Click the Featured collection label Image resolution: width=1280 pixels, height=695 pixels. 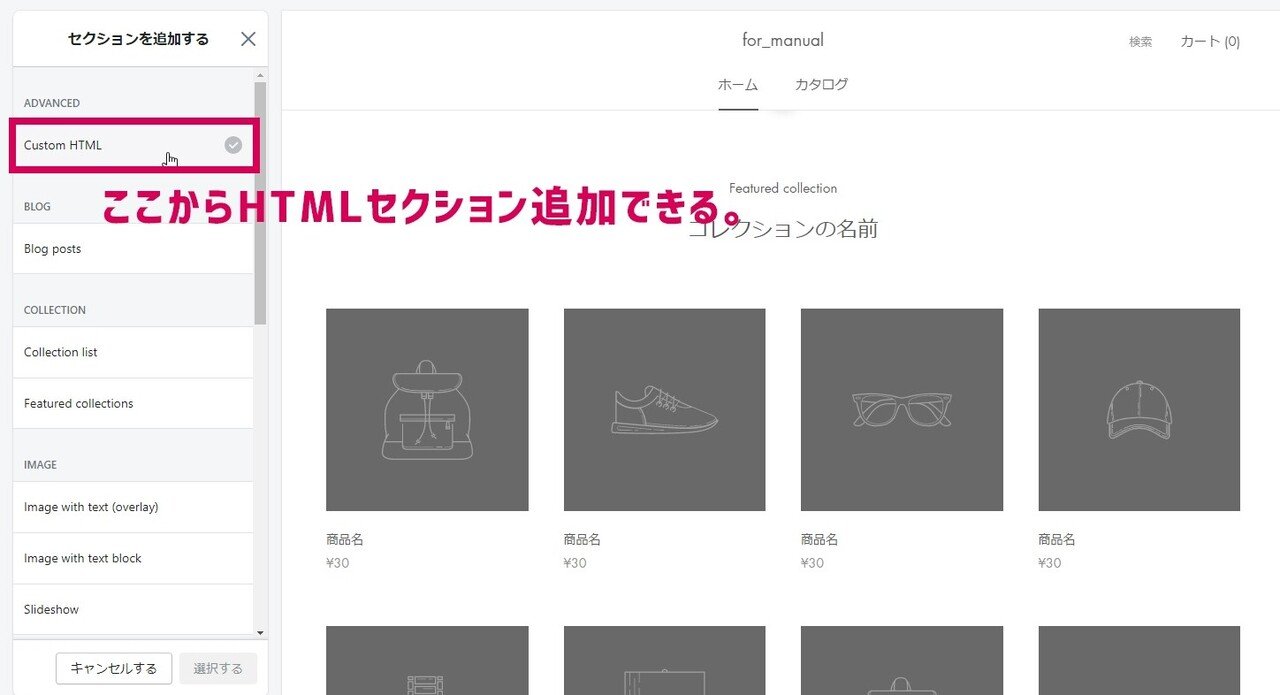(x=783, y=188)
